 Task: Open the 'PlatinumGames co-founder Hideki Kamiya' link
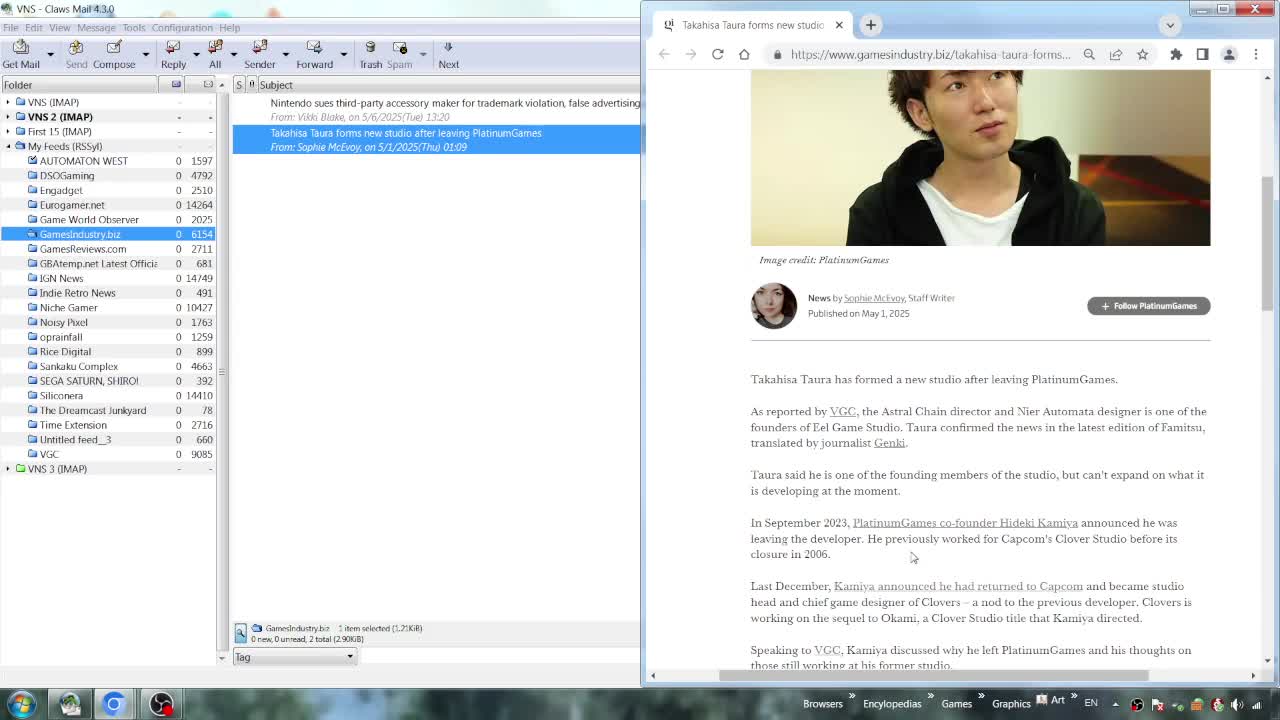[x=965, y=523]
